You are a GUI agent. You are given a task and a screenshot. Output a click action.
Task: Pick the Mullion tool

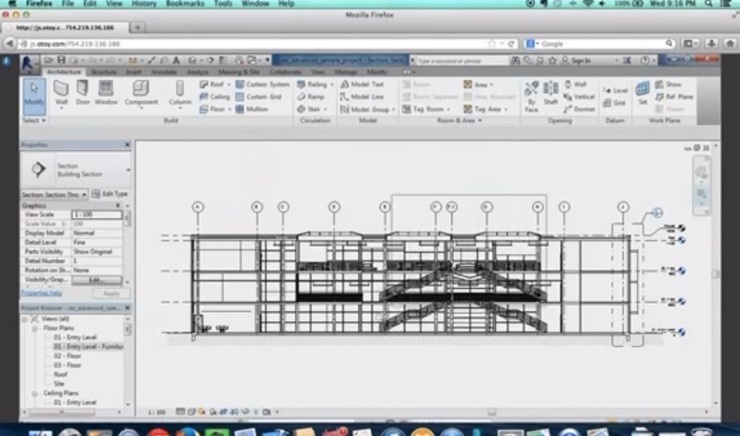(252, 109)
